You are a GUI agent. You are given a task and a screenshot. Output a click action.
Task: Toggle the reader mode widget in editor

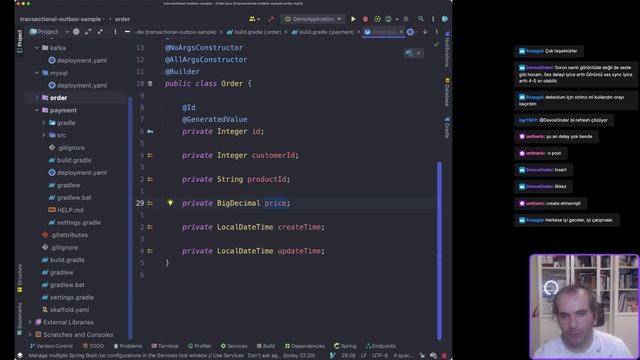coord(413,53)
